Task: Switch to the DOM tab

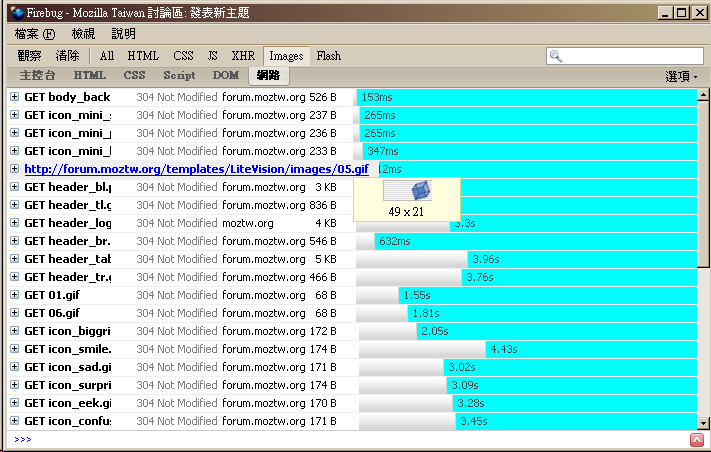Action: (x=226, y=75)
